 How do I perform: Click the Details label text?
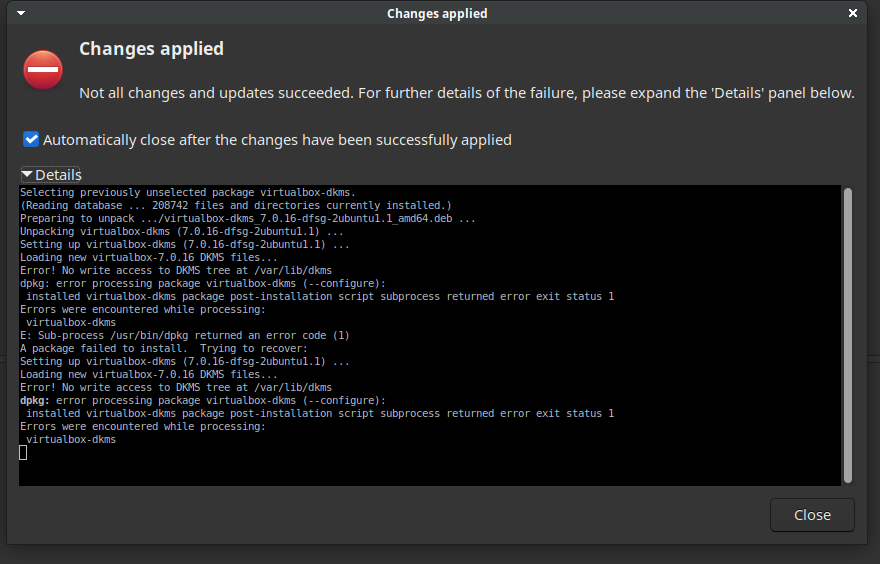58,175
